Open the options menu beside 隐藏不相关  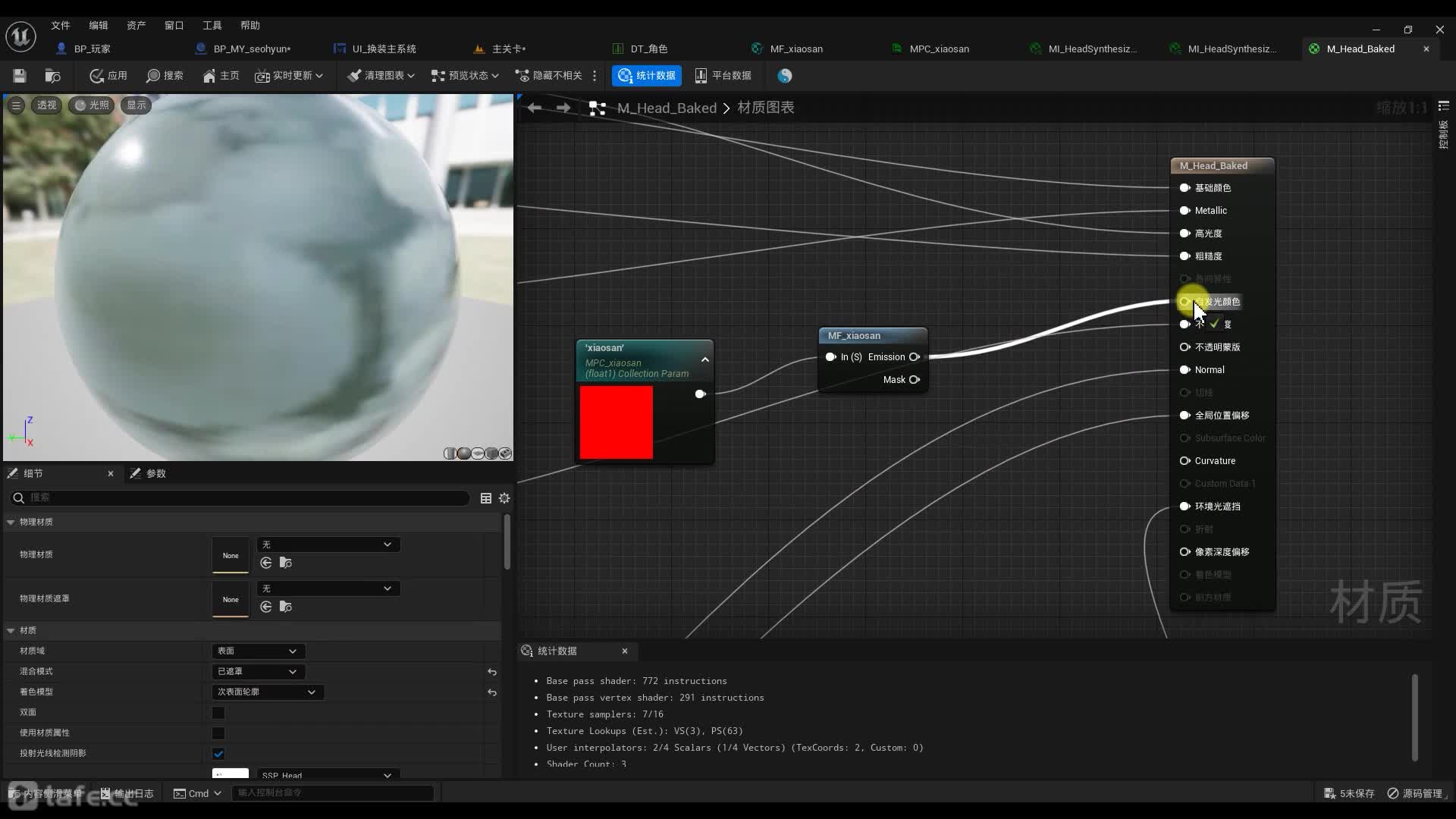(x=595, y=76)
